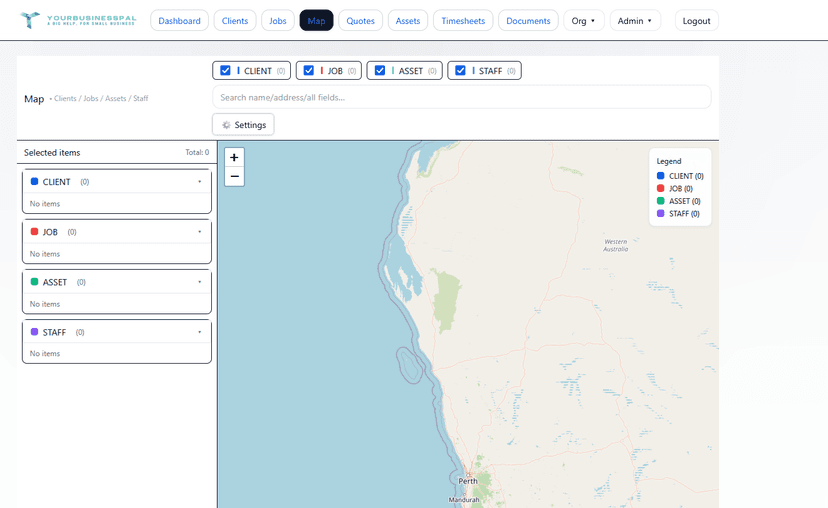Screen dimensions: 828x508
Task: Open the Jobs page
Action: pyautogui.click(x=278, y=21)
